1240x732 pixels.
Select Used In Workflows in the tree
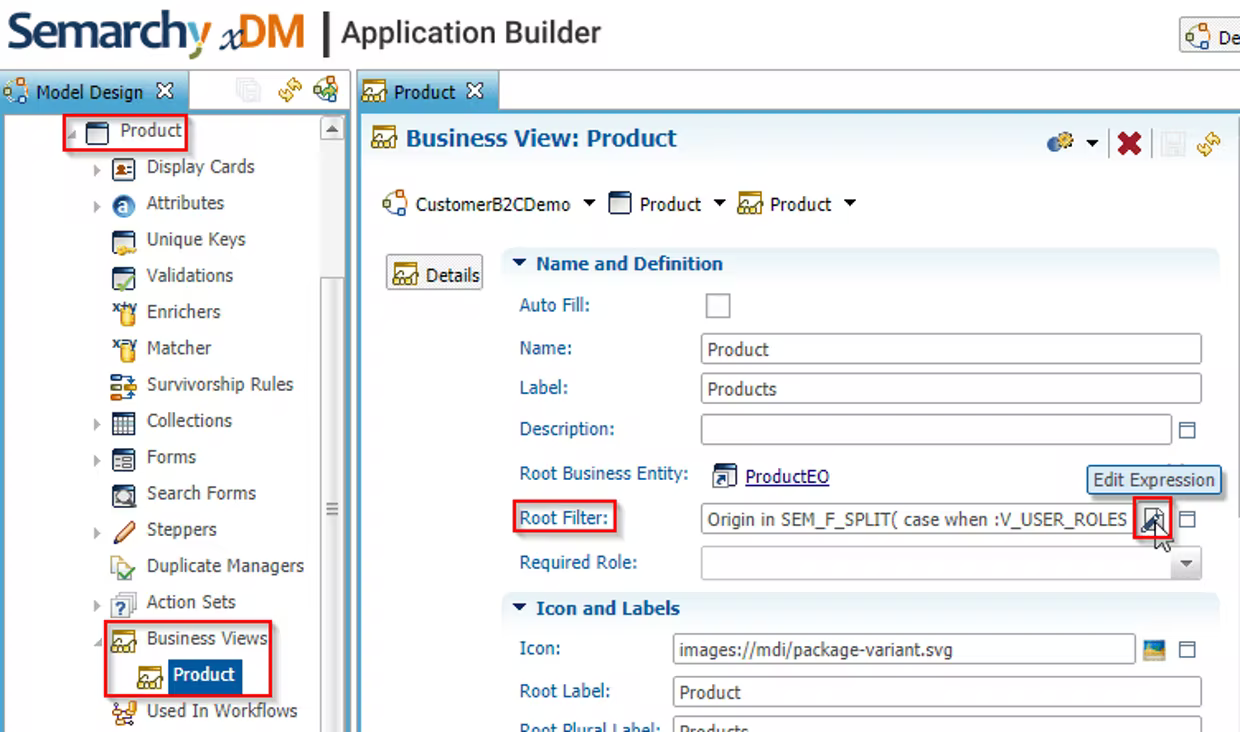222,711
